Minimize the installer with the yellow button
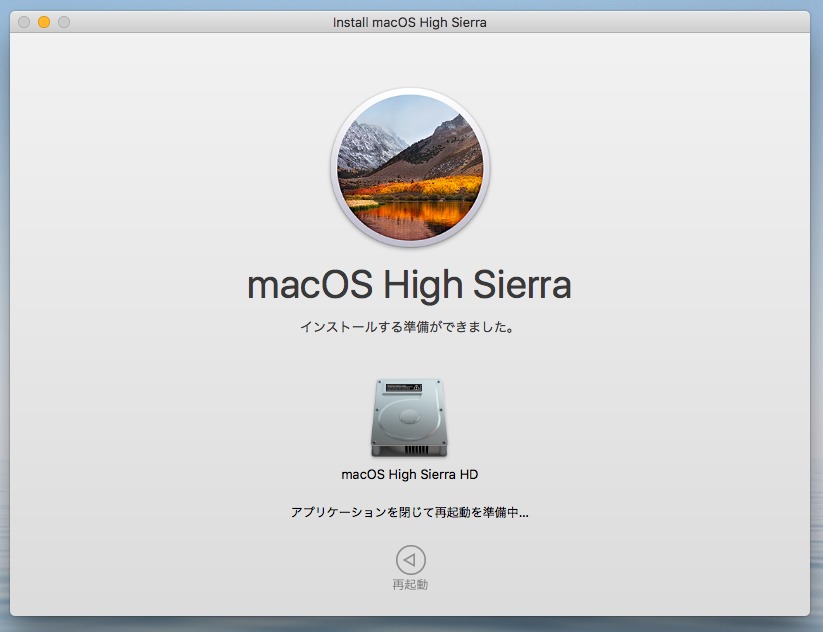 pyautogui.click(x=44, y=22)
